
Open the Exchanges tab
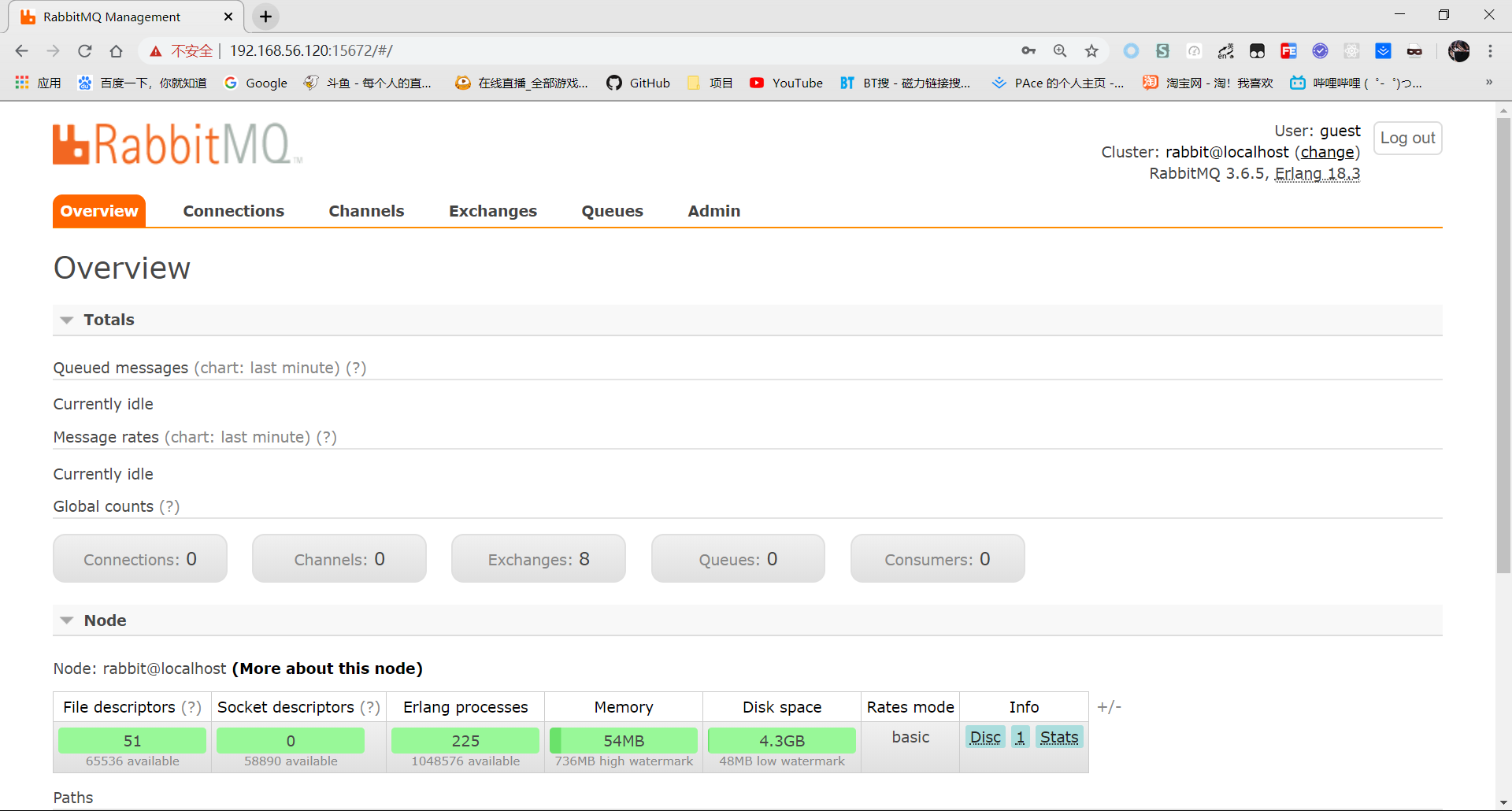(x=493, y=211)
